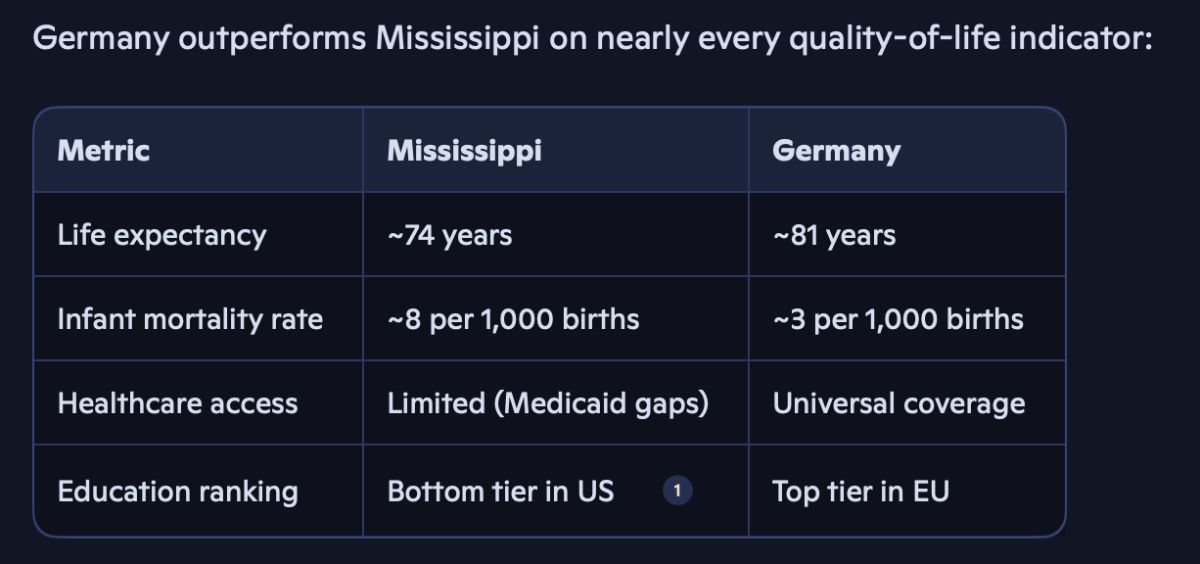Click the Bottom tier in US text
The image size is (1200, 564).
[500, 491]
